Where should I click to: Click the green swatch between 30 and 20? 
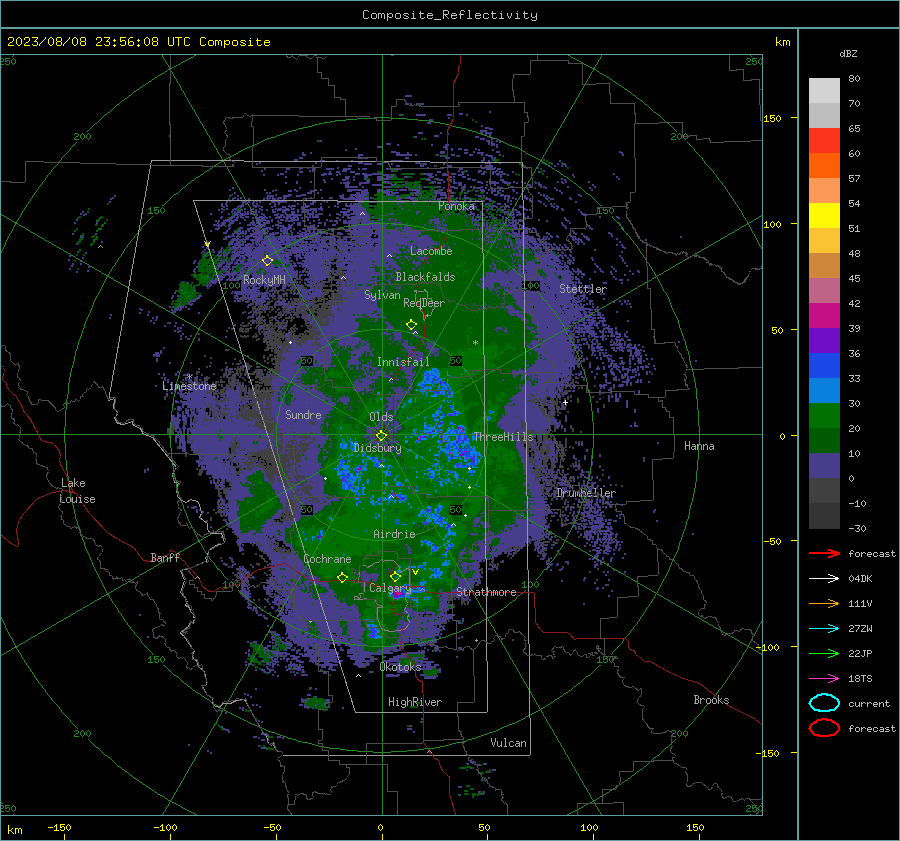[x=824, y=415]
